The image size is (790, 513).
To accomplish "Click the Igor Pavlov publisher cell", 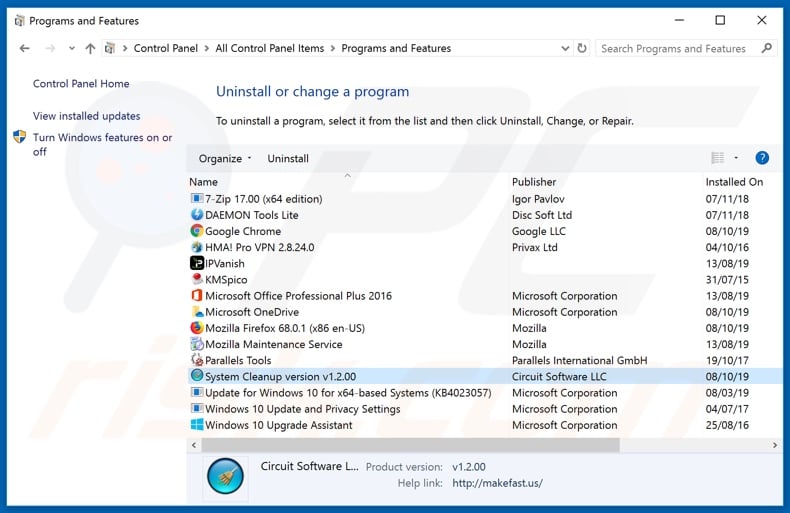I will [538, 199].
